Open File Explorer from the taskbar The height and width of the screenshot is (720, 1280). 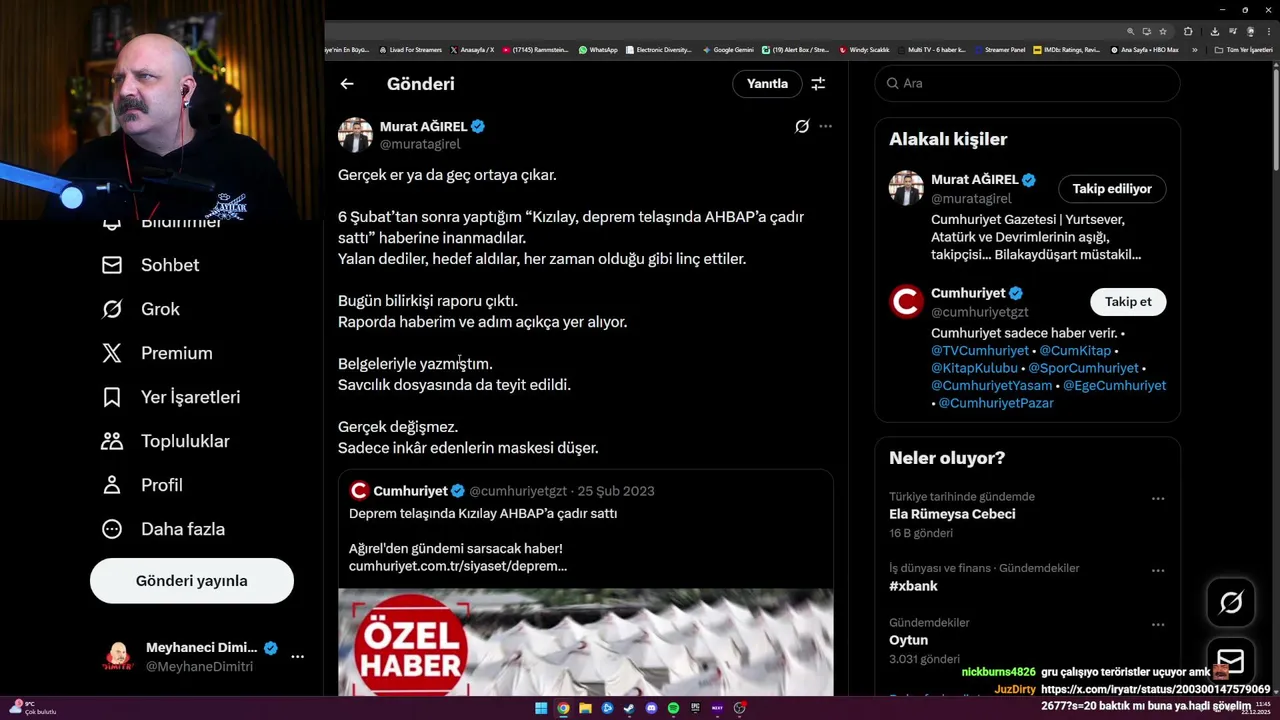pos(585,708)
